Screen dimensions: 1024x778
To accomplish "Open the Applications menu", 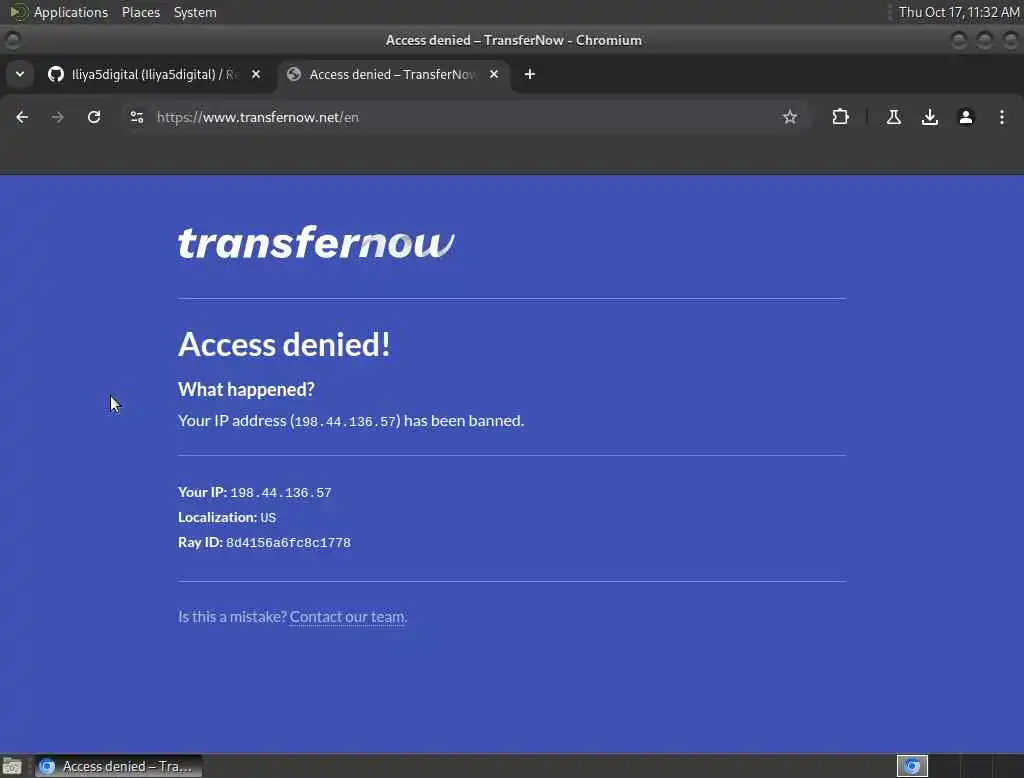I will tap(71, 12).
